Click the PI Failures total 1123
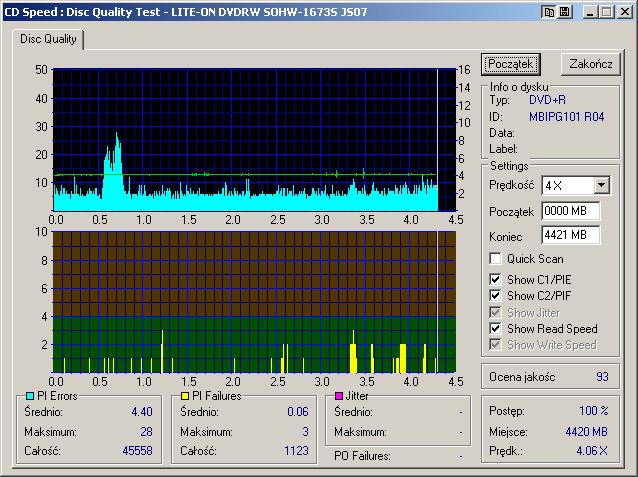 pyautogui.click(x=296, y=451)
